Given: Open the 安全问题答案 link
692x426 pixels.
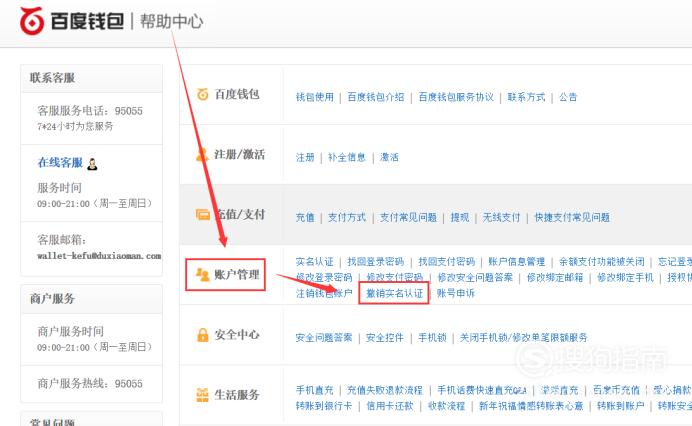Looking at the screenshot, I should tap(324, 338).
